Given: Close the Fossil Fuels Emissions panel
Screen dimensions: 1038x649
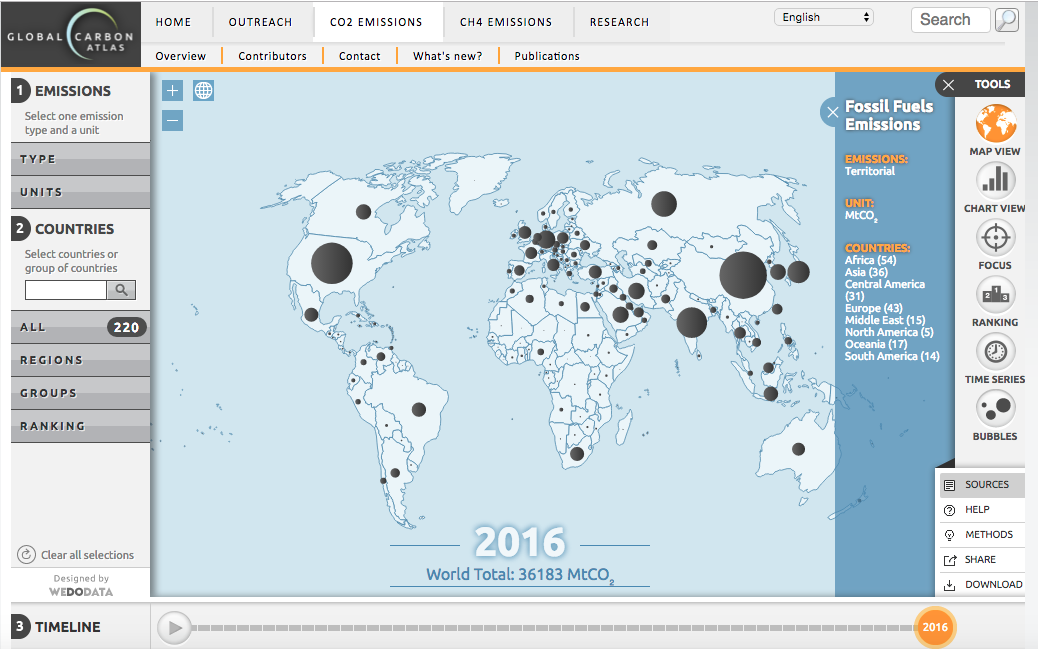Looking at the screenshot, I should coord(832,112).
